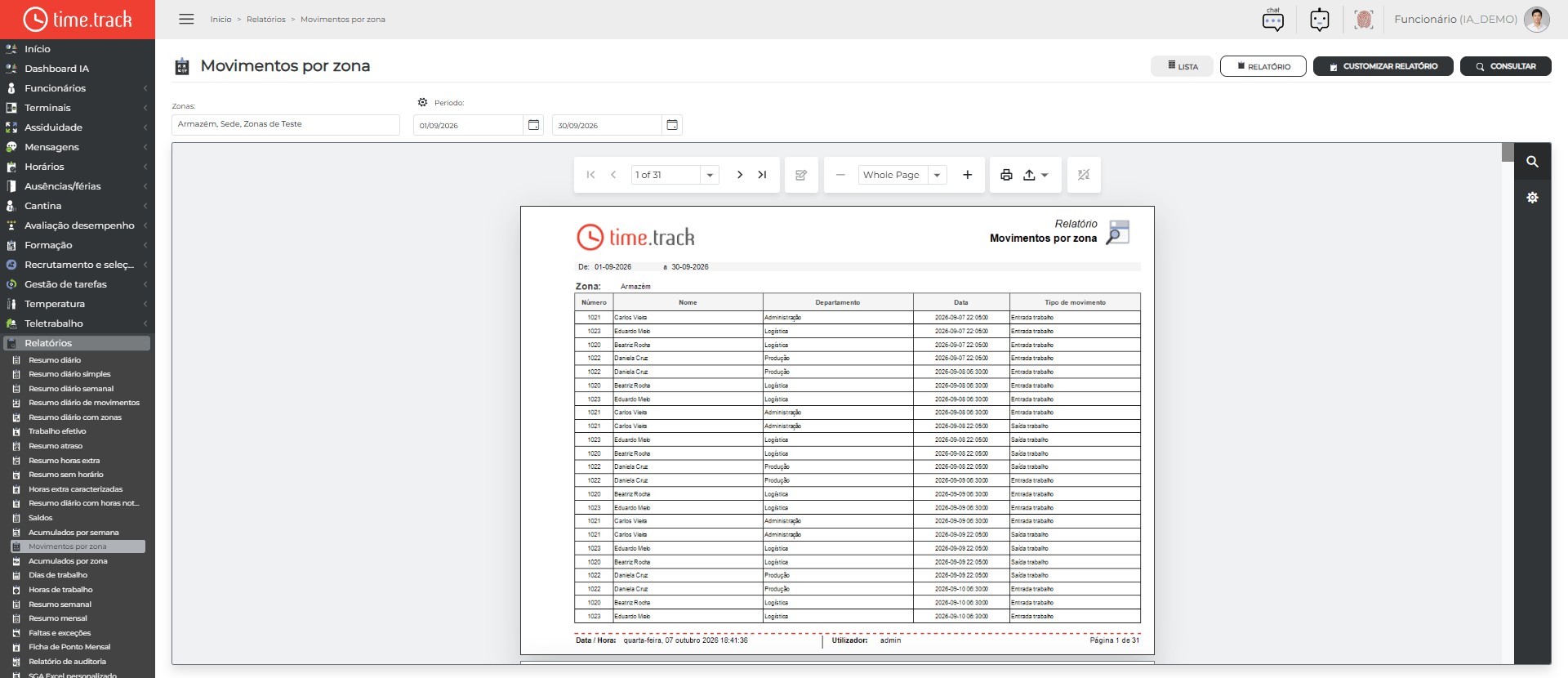Viewport: 1568px width, 678px height.
Task: Click the edit fields icon in viewer toolbar
Action: (x=801, y=175)
